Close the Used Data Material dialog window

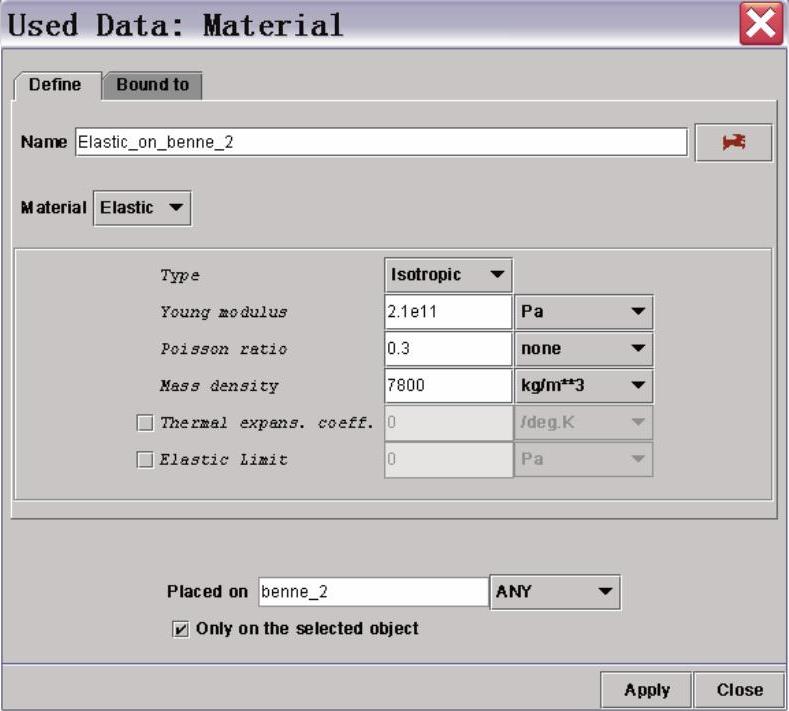(x=761, y=25)
